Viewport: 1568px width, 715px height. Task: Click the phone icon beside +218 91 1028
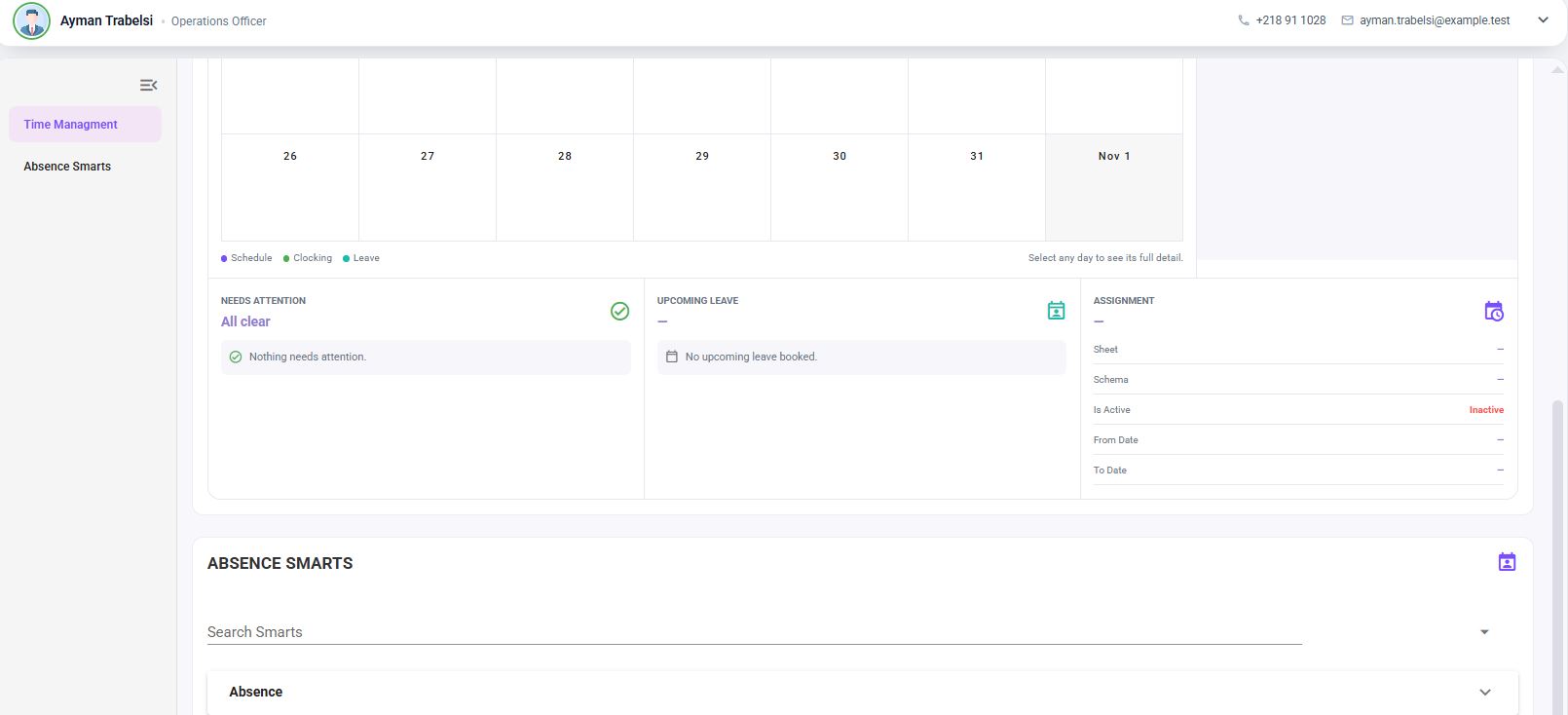coord(1244,20)
